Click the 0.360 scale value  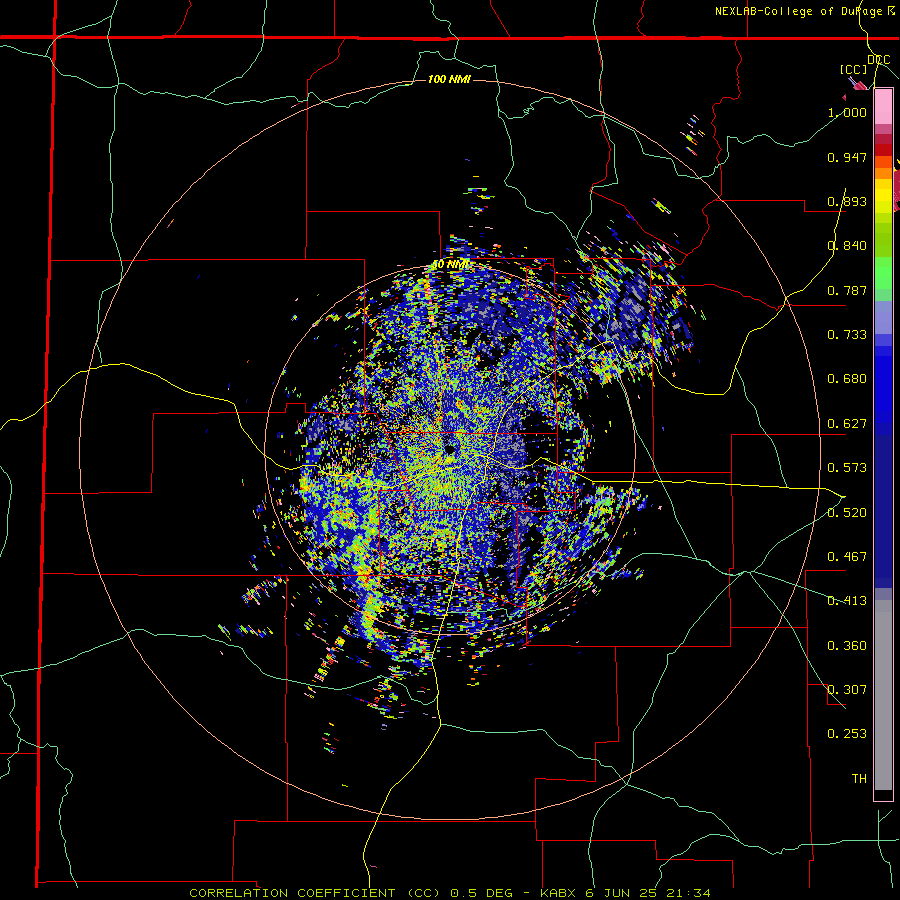coord(847,646)
